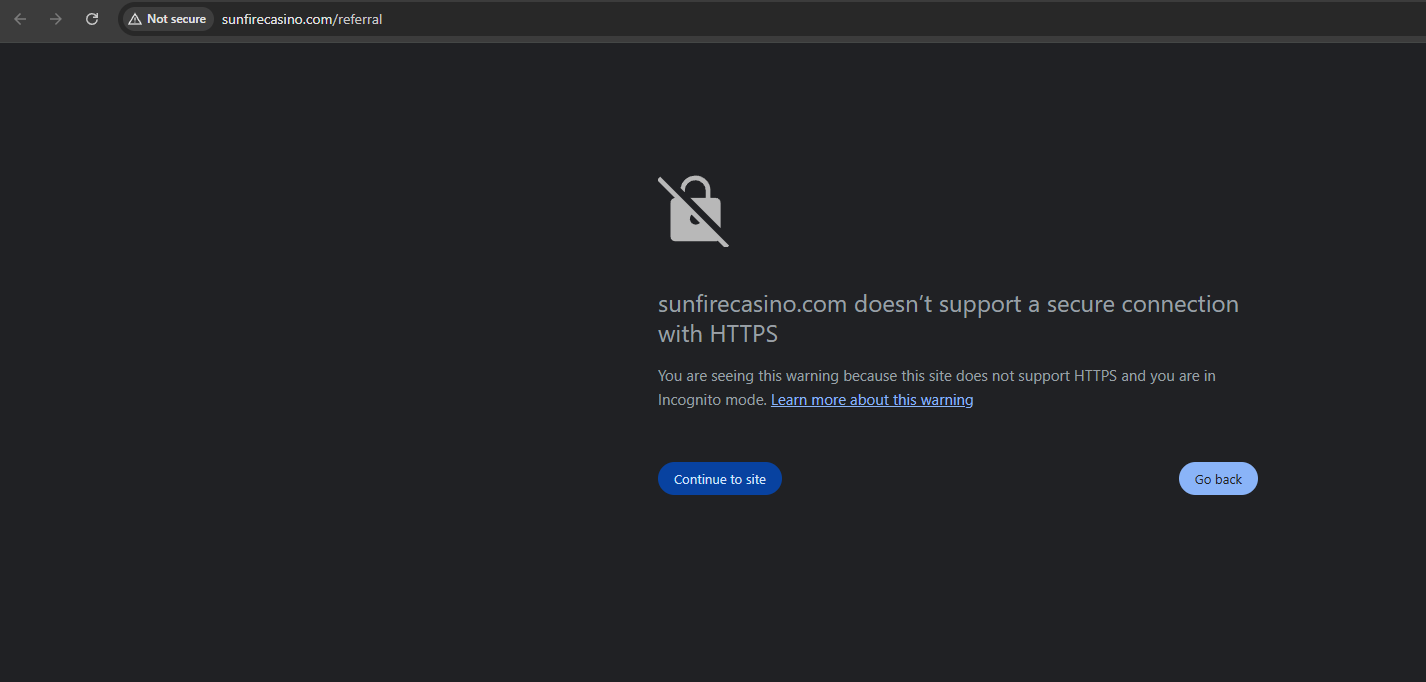Open Learn more about this warning link
Image resolution: width=1426 pixels, height=682 pixels.
[x=872, y=400]
